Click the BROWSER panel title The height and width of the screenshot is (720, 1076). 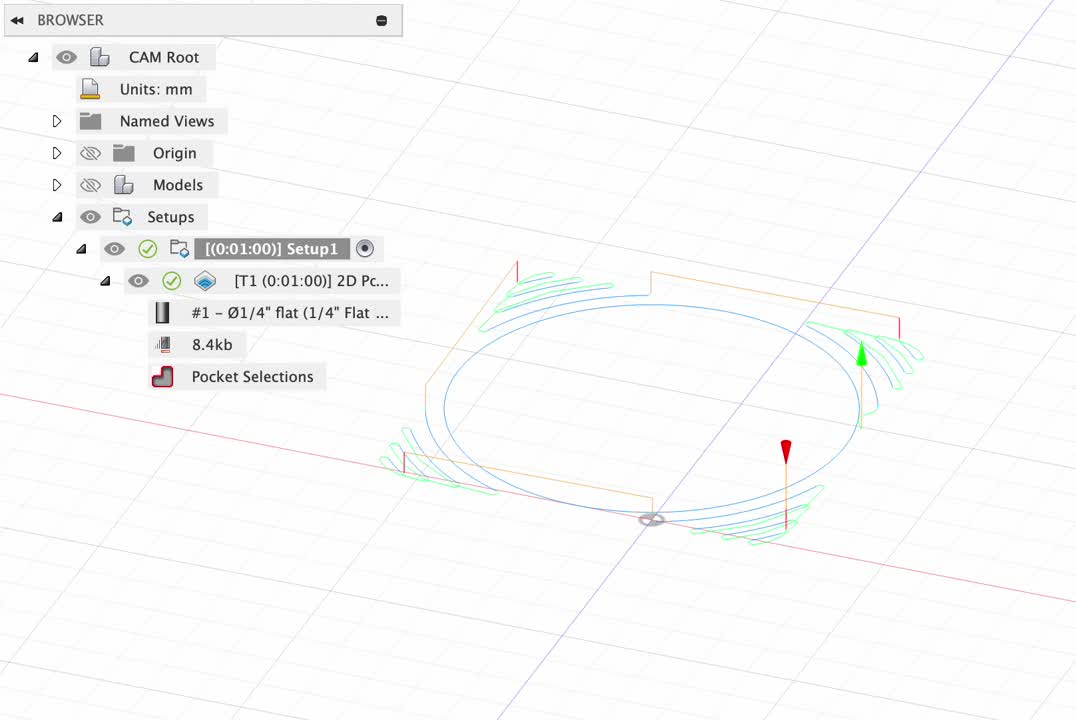(x=70, y=21)
